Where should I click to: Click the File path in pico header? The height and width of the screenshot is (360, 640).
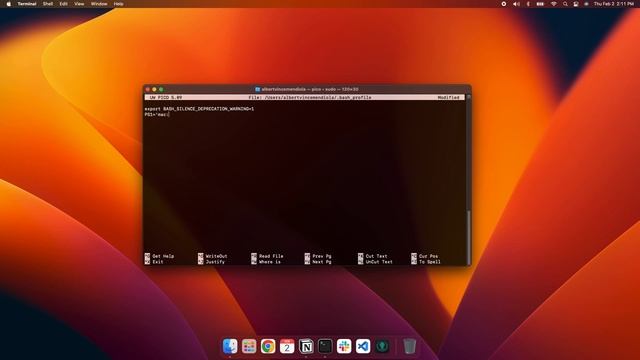(310, 98)
